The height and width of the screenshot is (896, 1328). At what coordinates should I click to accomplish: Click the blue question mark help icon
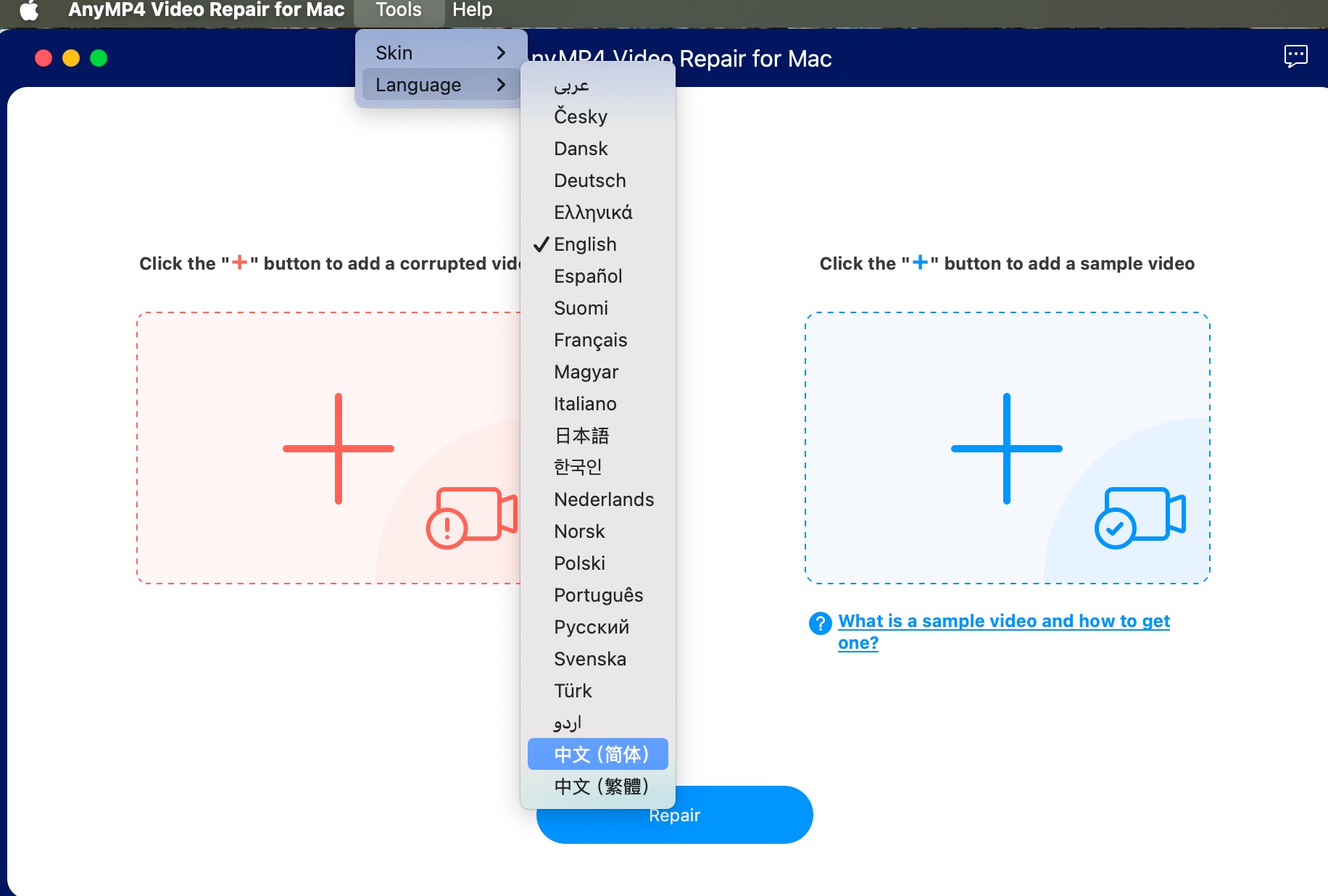coord(820,623)
